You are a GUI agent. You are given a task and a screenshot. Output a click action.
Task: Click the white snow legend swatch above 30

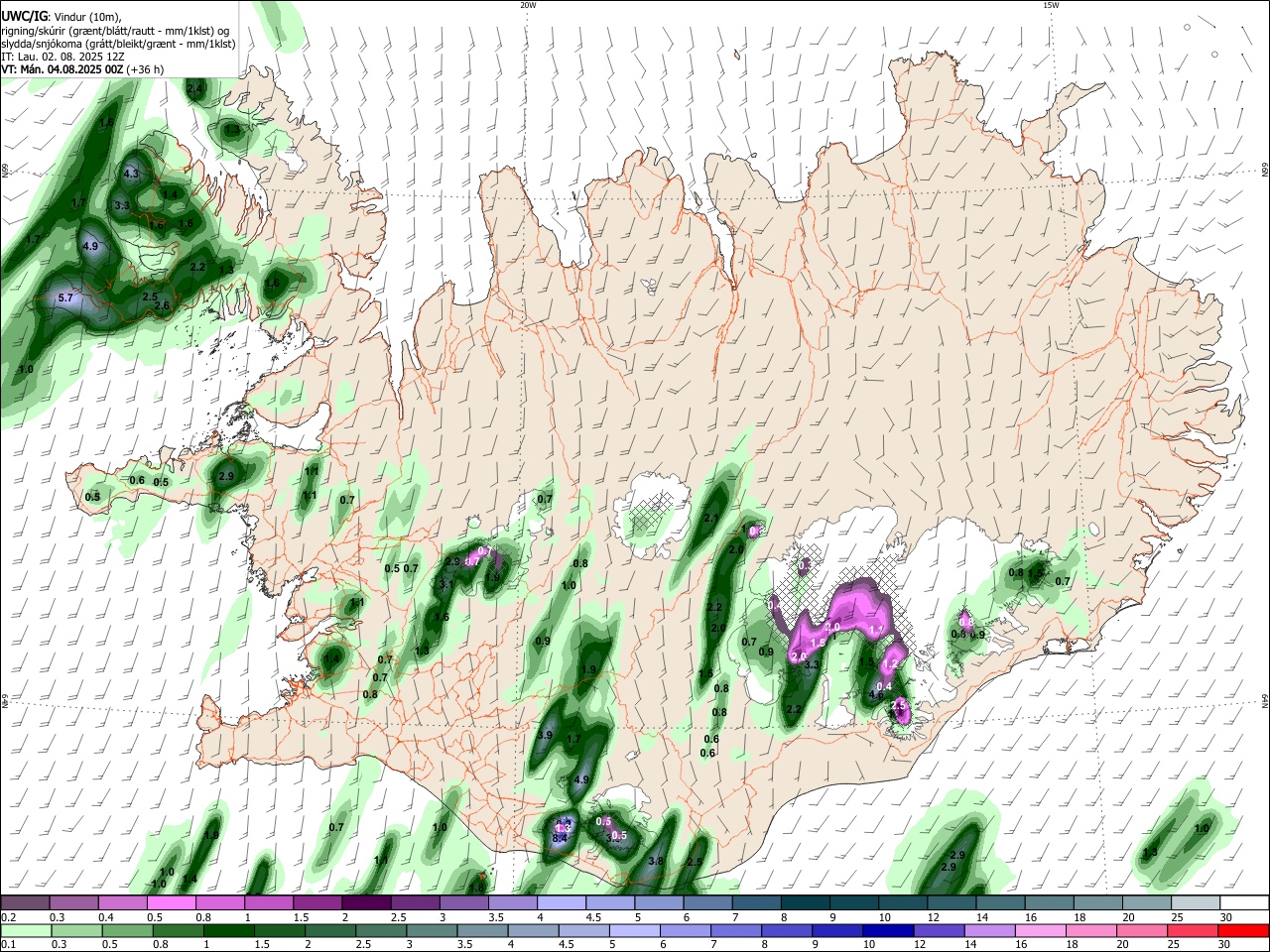tap(1245, 902)
